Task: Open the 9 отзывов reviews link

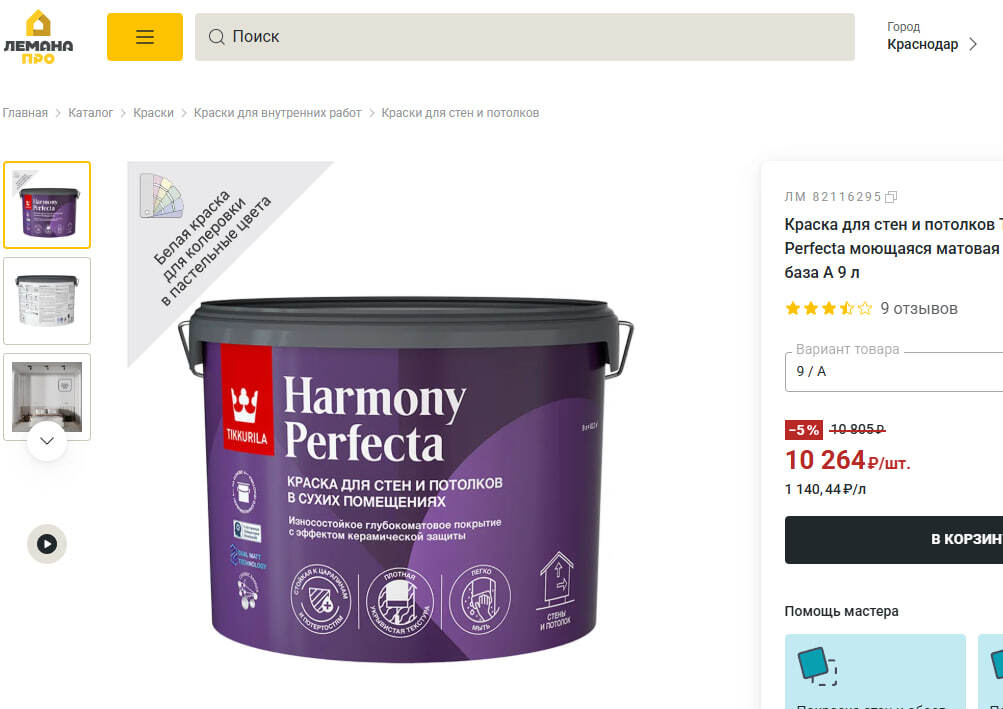Action: (919, 308)
